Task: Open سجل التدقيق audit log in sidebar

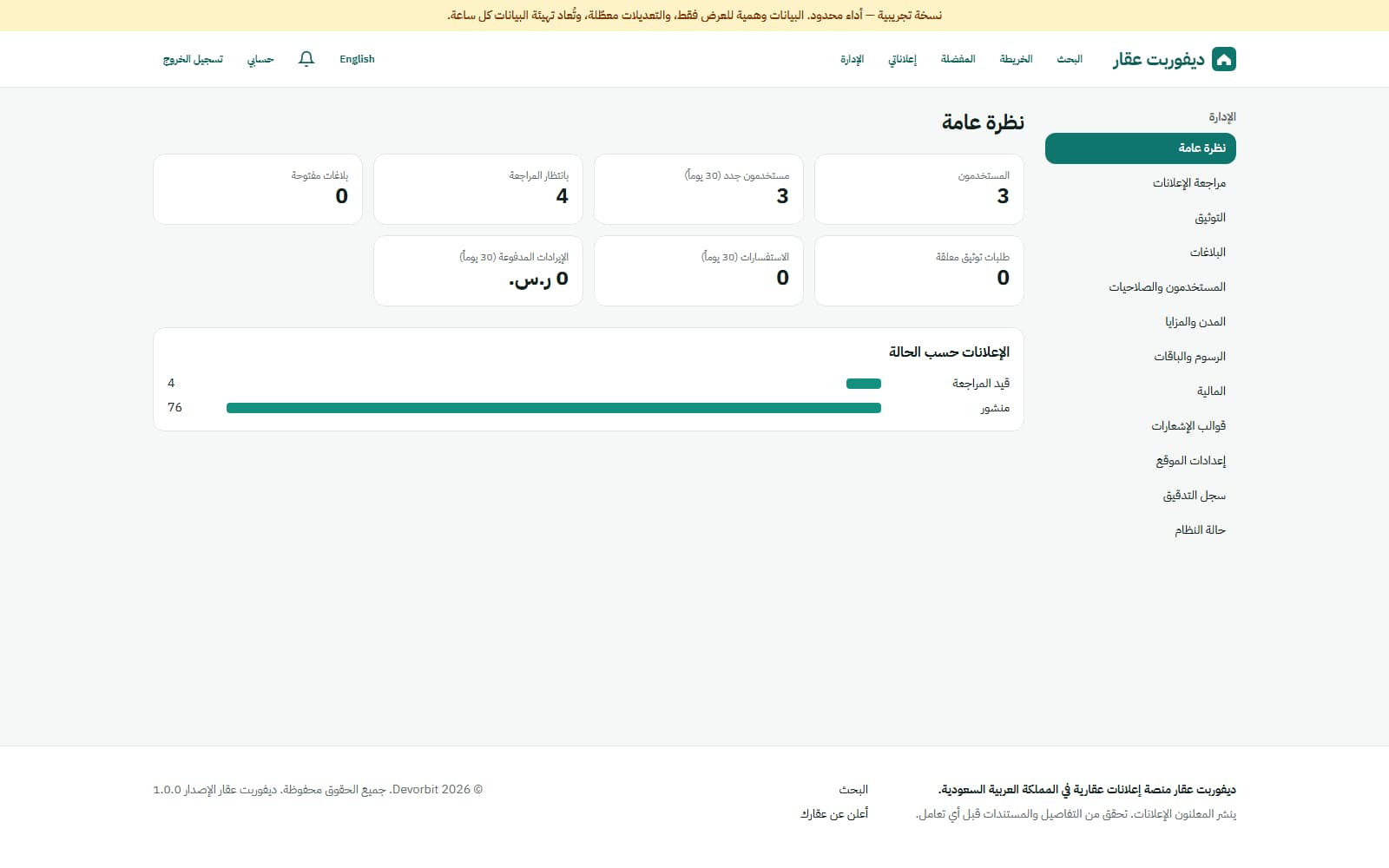Action: [1140, 496]
